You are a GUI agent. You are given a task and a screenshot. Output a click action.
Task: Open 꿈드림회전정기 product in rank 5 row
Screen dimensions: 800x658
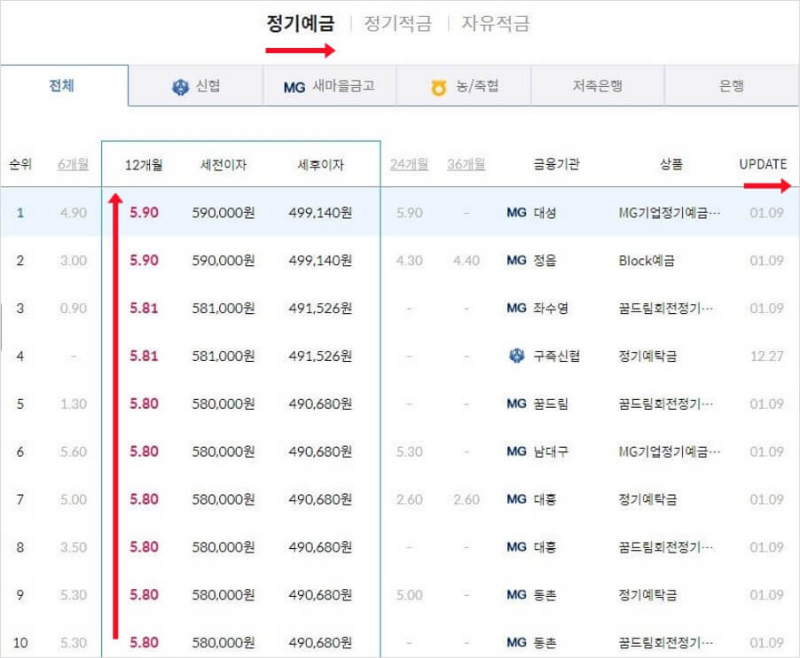[x=666, y=404]
